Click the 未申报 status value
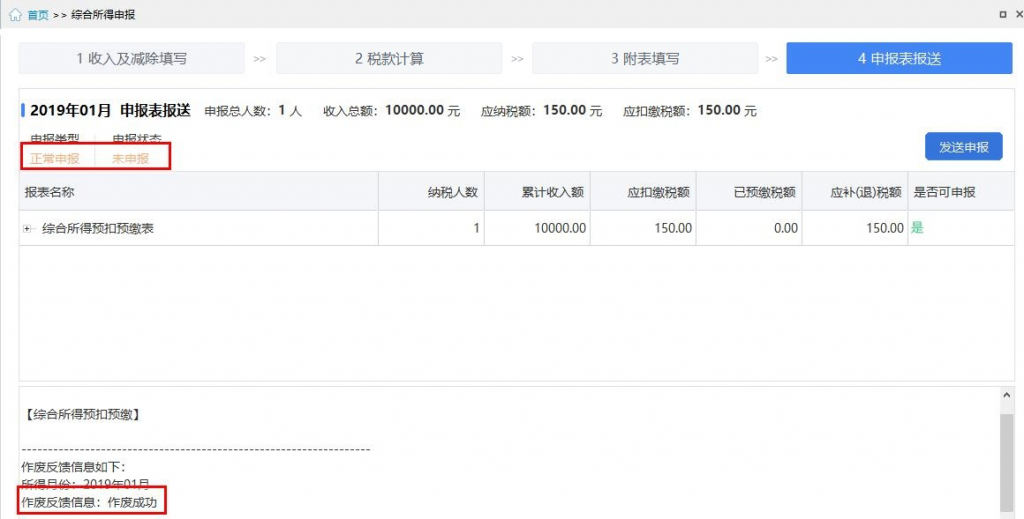 point(130,159)
